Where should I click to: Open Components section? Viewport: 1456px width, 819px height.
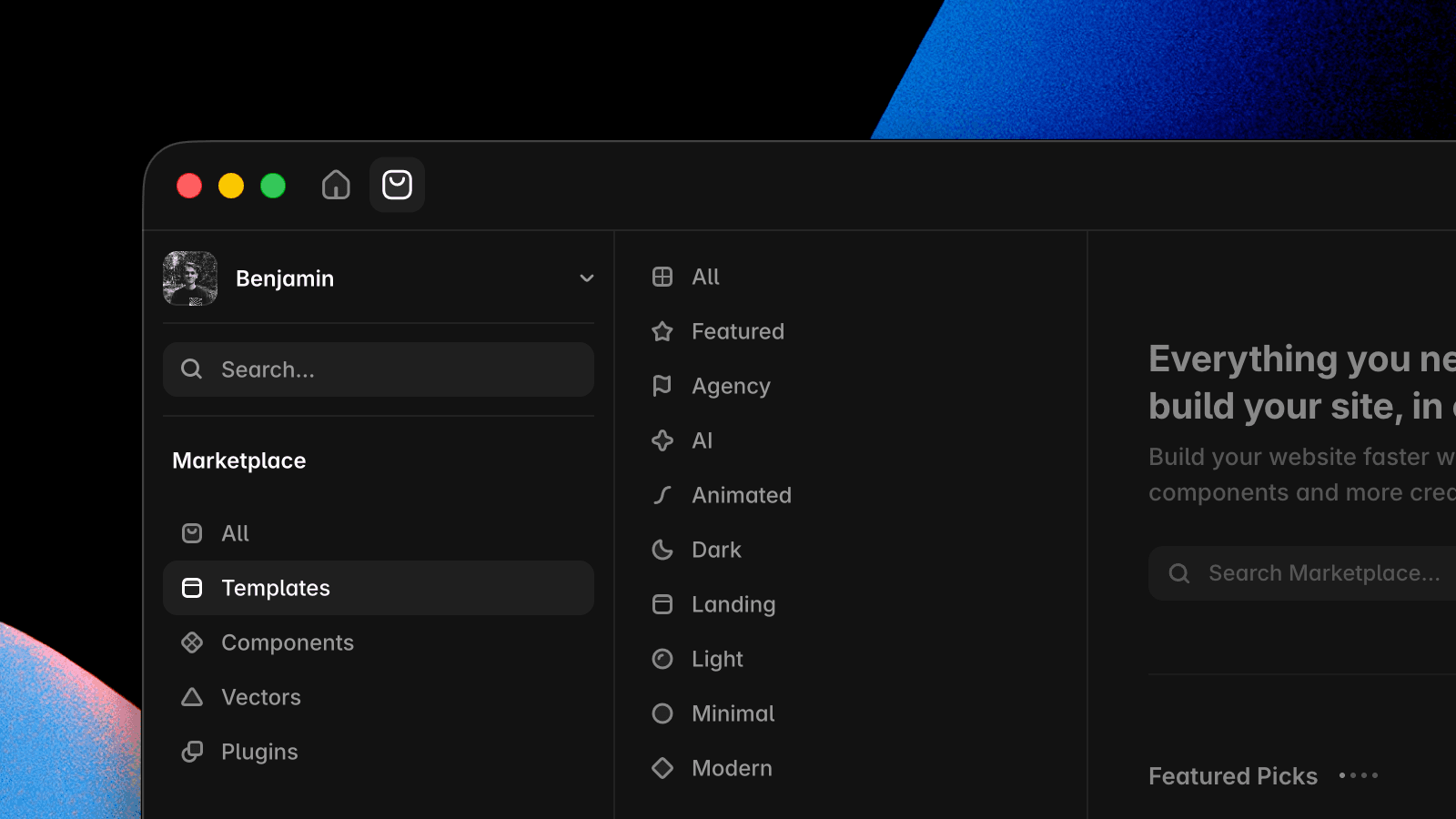click(379, 642)
